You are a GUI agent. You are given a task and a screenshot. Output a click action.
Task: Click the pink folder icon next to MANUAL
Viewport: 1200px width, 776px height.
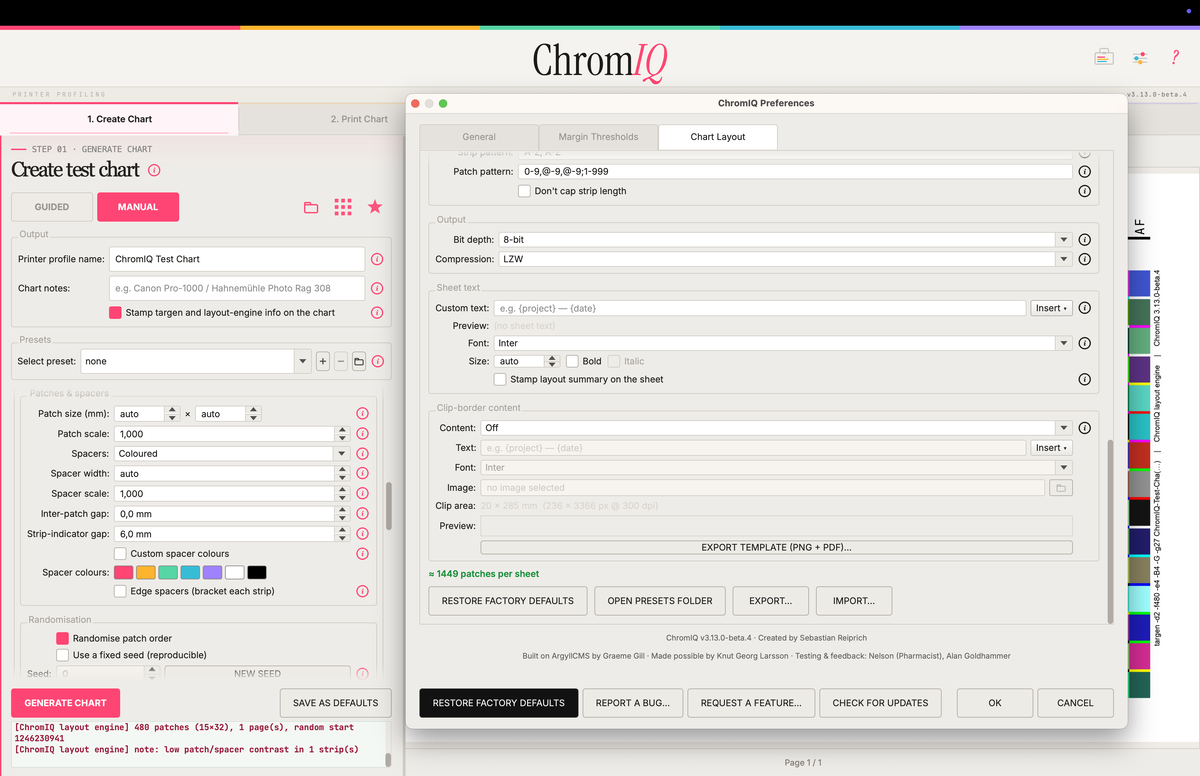[x=311, y=207]
